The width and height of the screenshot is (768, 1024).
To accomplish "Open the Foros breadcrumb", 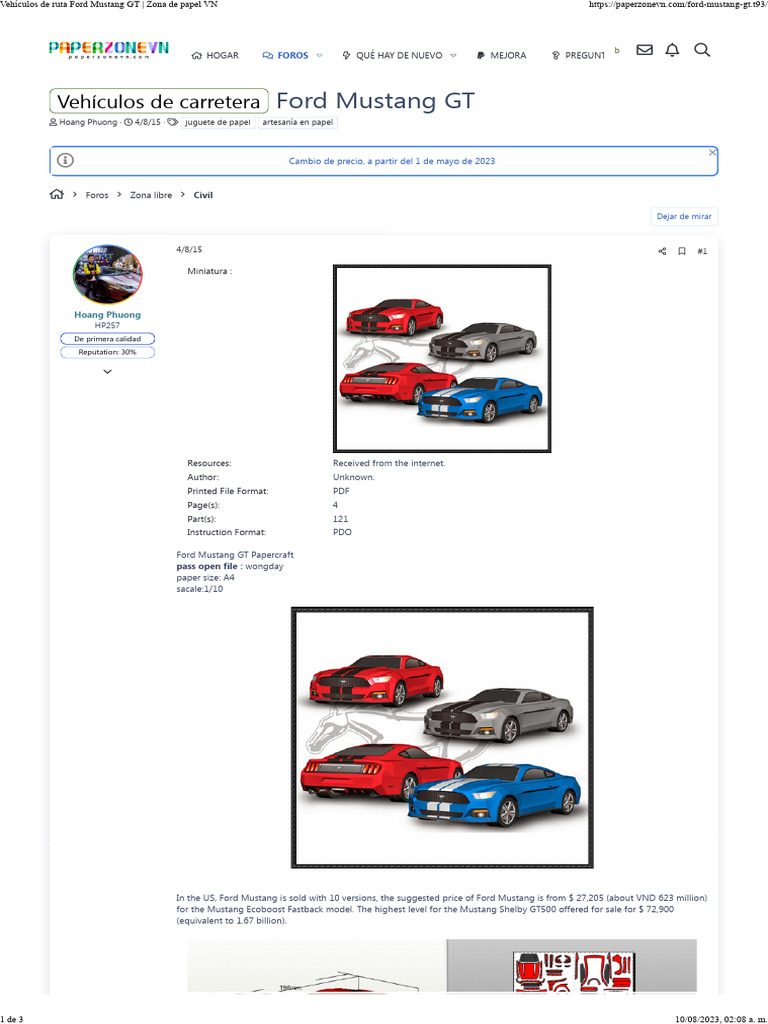I will 97,195.
